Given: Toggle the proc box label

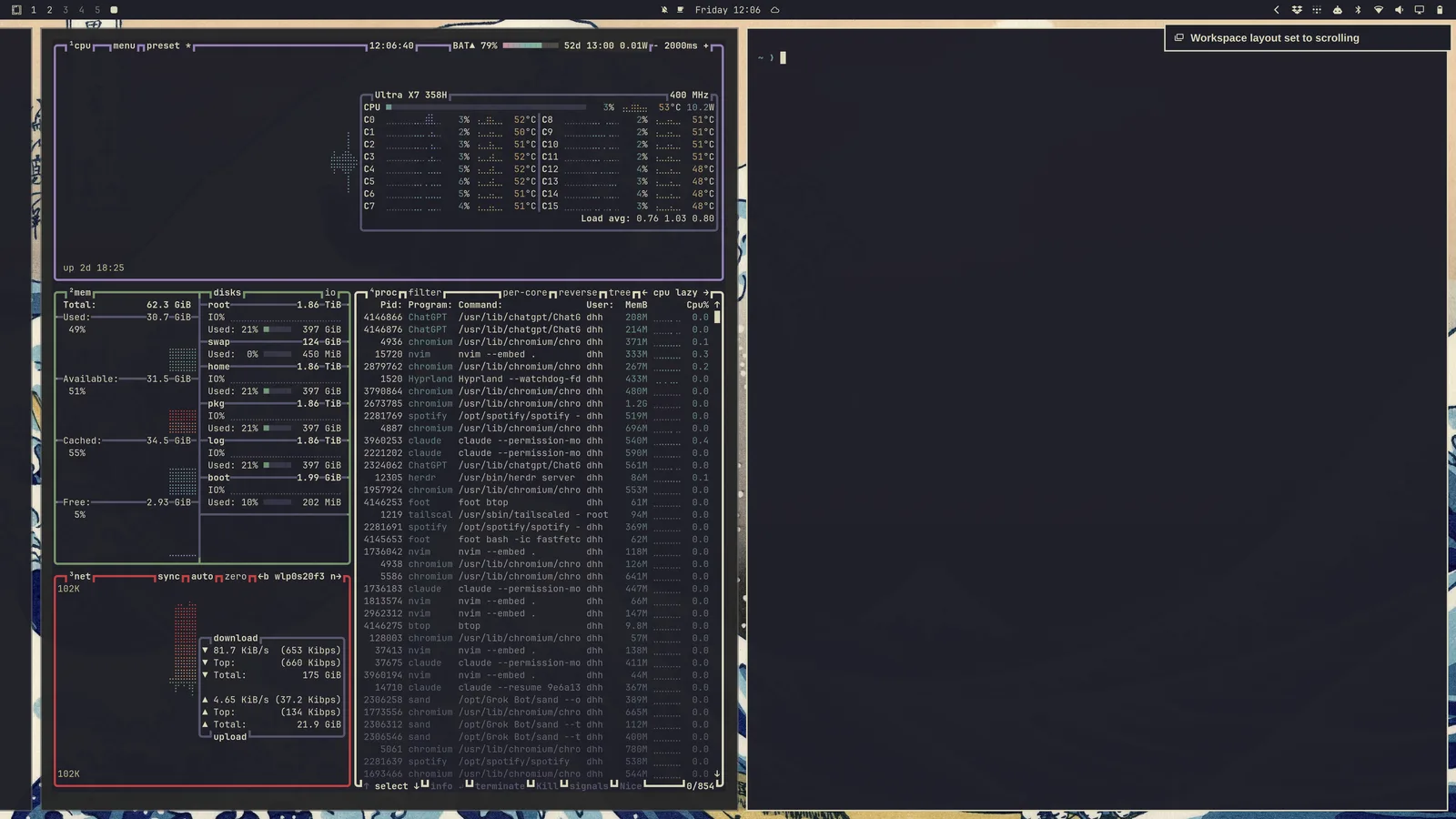Looking at the screenshot, I should [384, 293].
